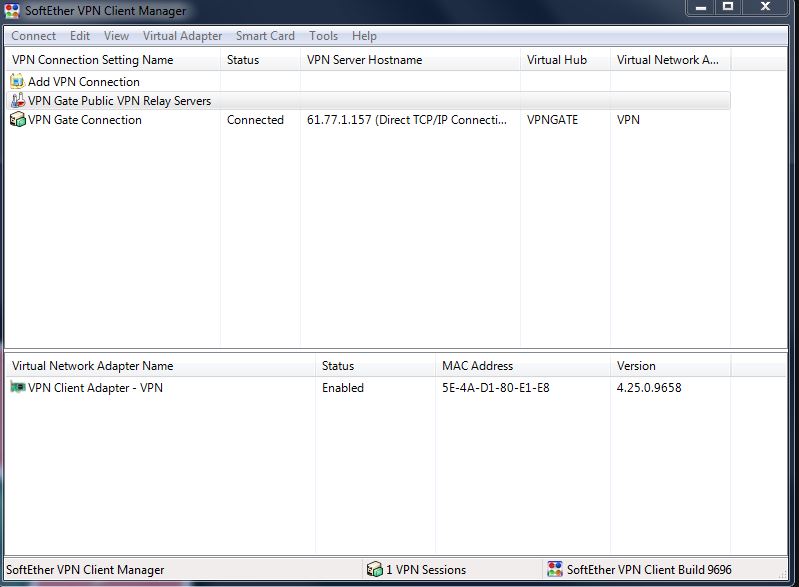
Task: Open the Edit menu
Action: click(80, 36)
